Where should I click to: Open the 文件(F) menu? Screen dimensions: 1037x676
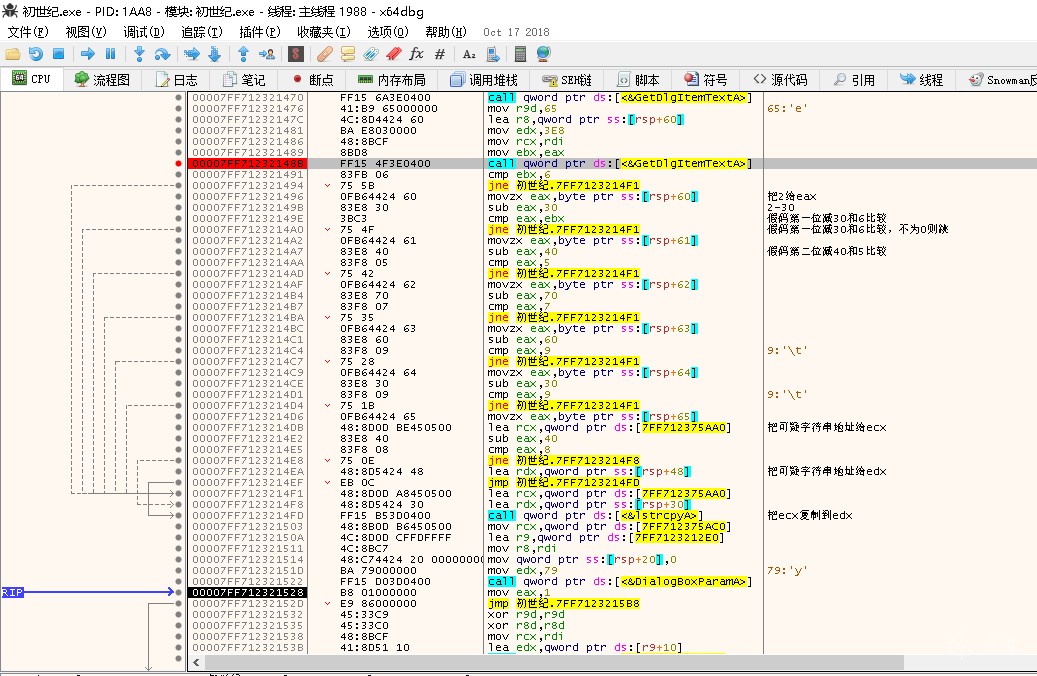[x=27, y=32]
